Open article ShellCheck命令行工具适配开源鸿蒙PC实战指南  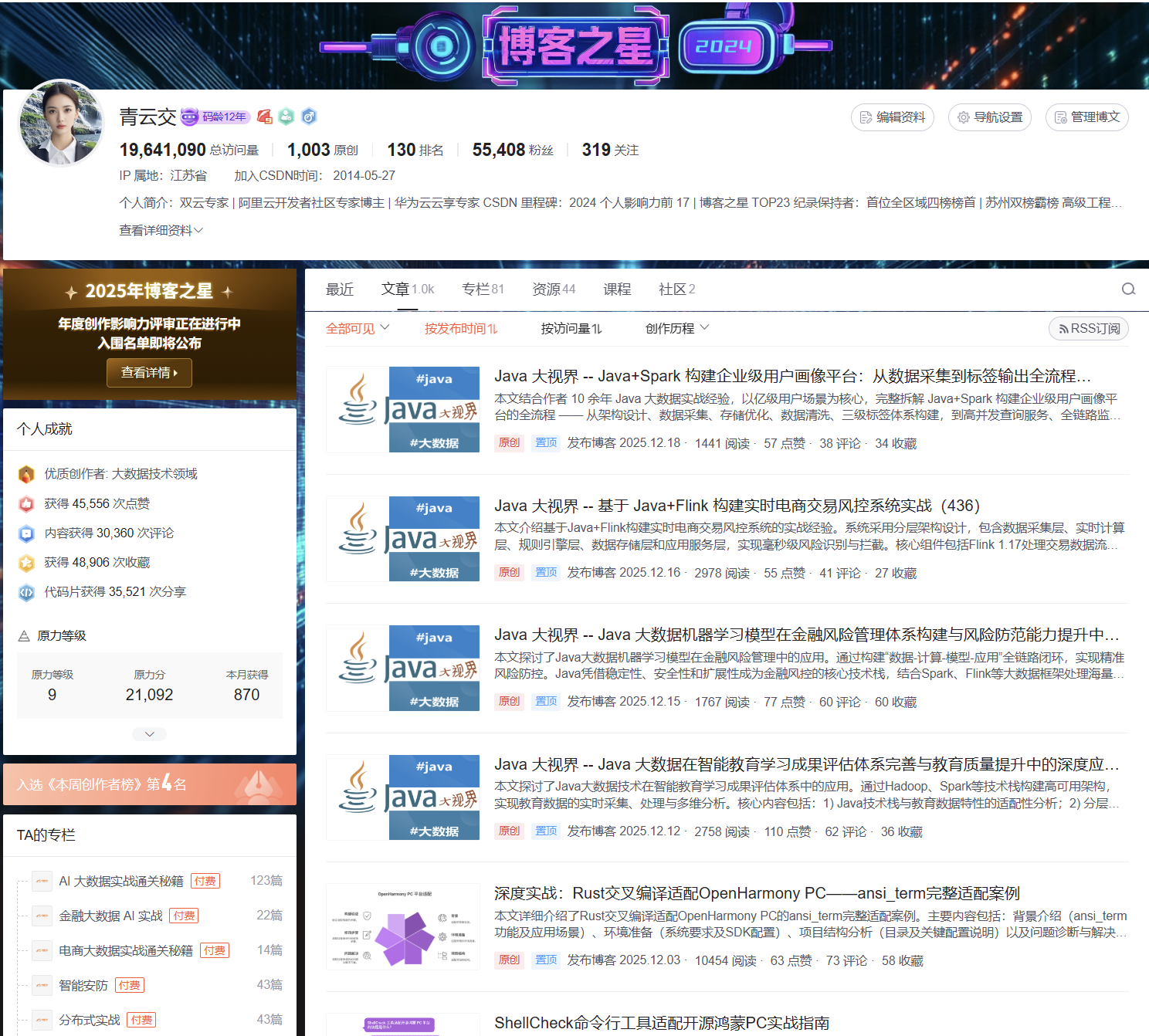[662, 1023]
